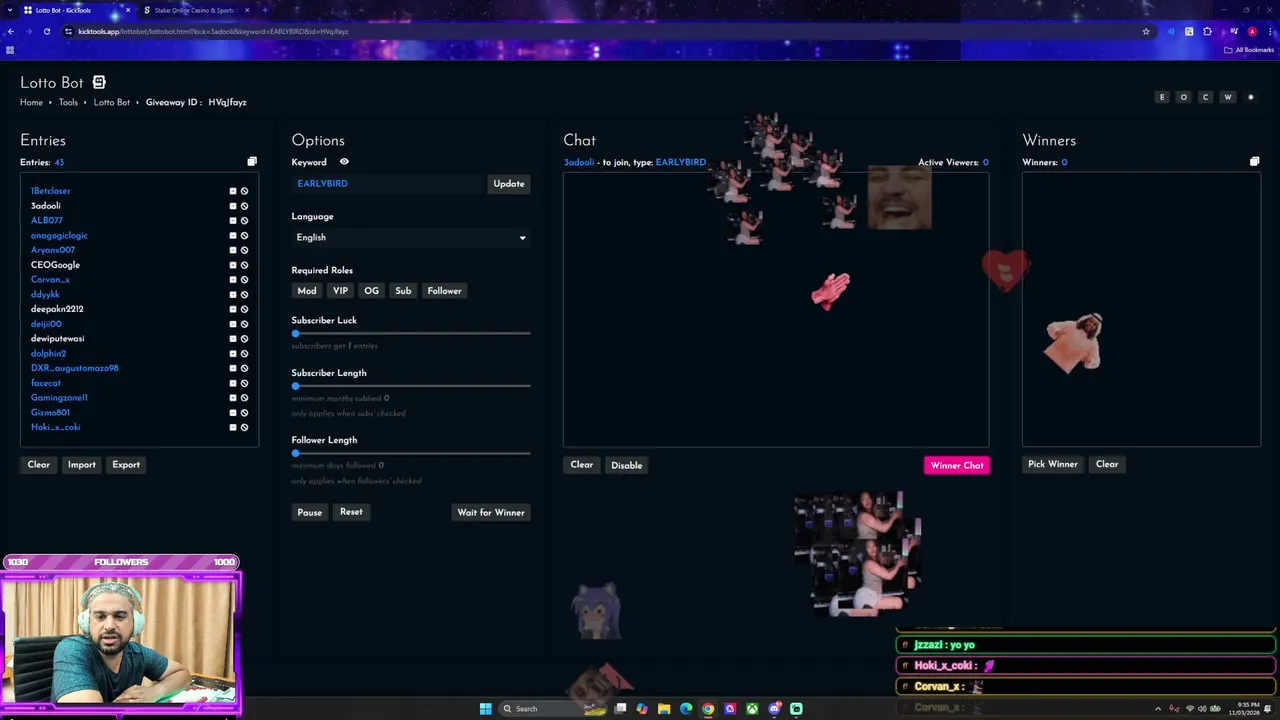Toggle the C panel button in header

tap(1206, 97)
